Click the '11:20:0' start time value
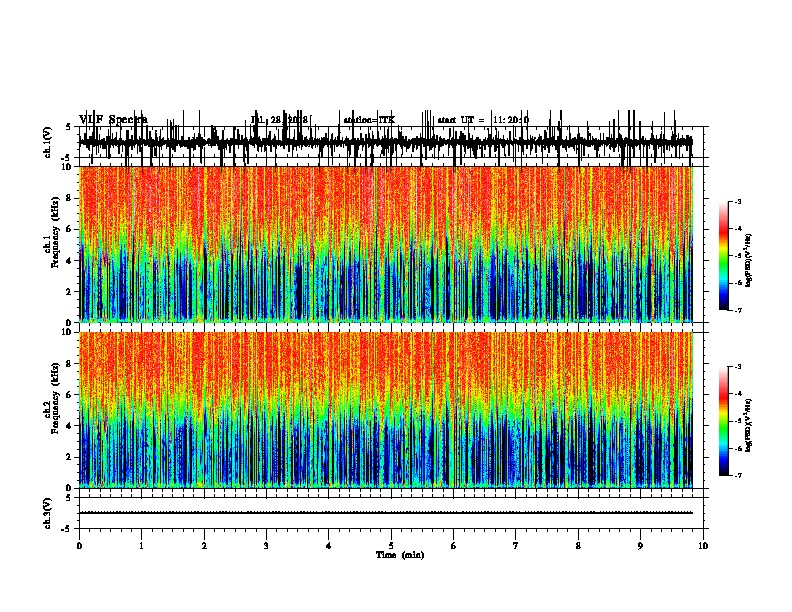Viewport: 792px width, 612px height. [511, 120]
